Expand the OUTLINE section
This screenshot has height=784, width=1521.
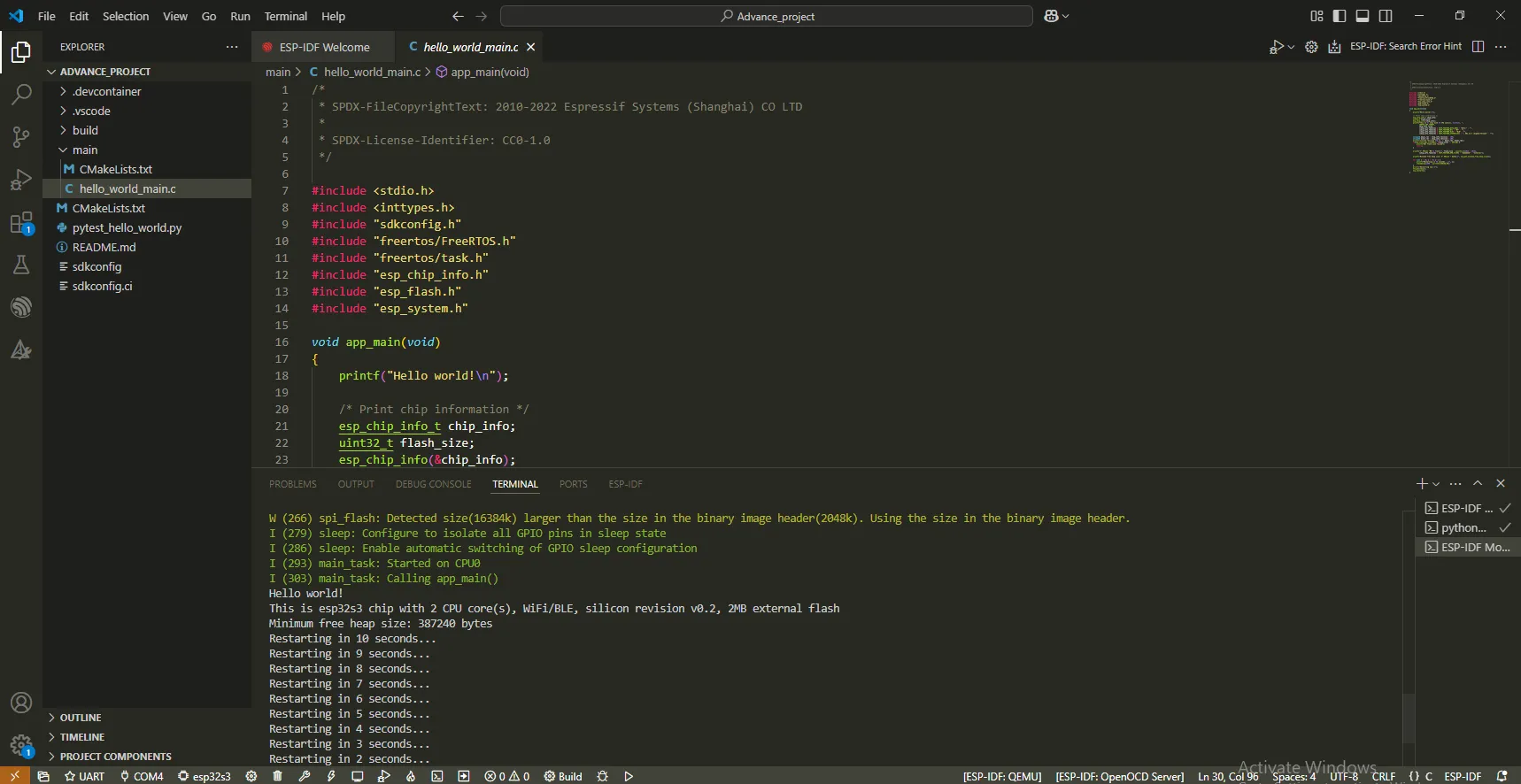click(81, 718)
